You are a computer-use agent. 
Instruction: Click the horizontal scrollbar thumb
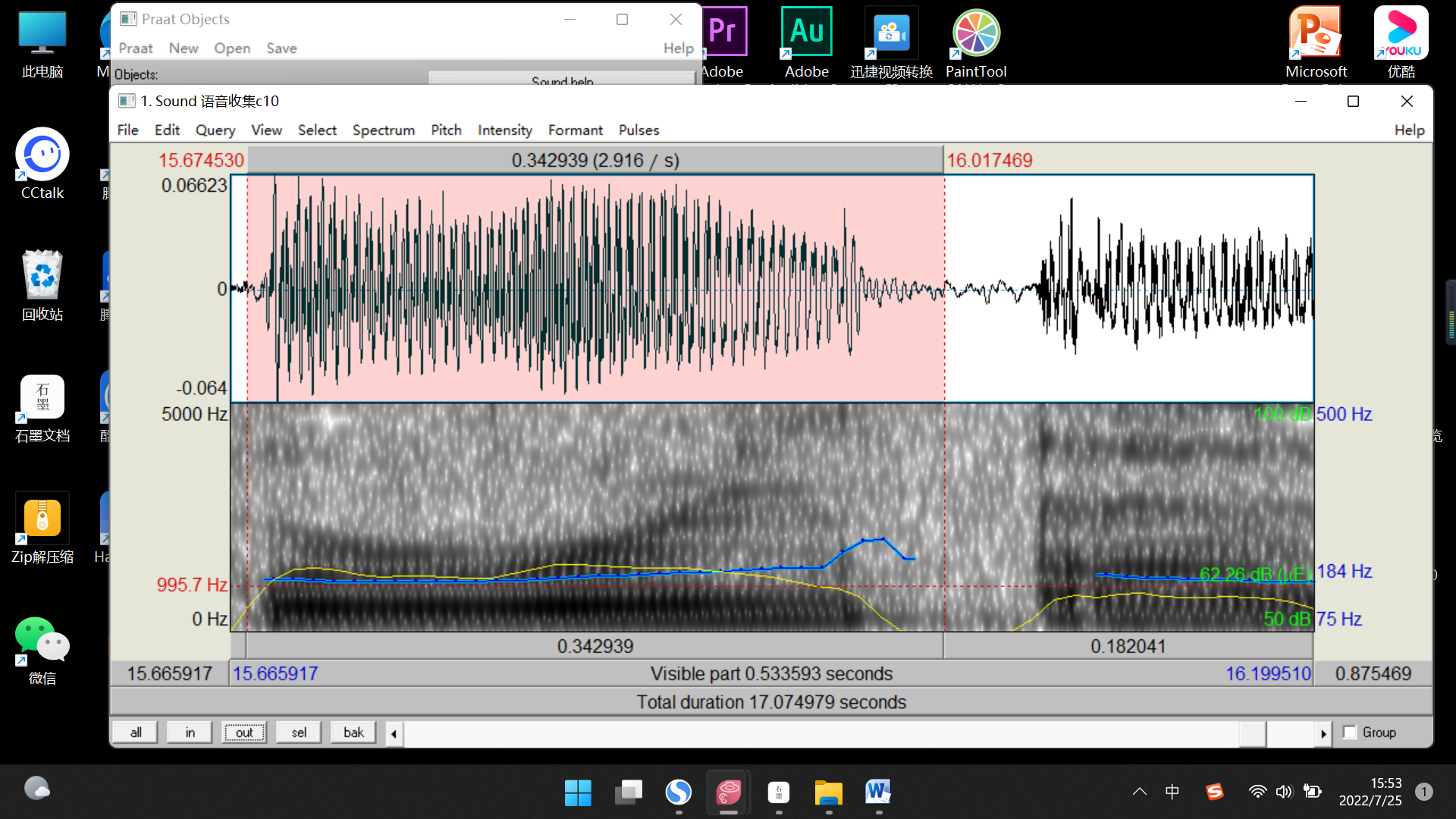coord(1252,733)
